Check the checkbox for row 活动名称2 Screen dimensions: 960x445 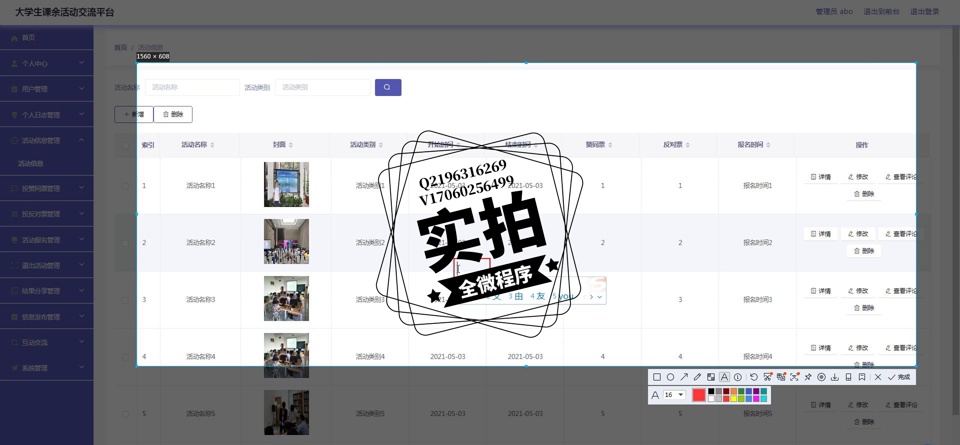click(x=126, y=243)
